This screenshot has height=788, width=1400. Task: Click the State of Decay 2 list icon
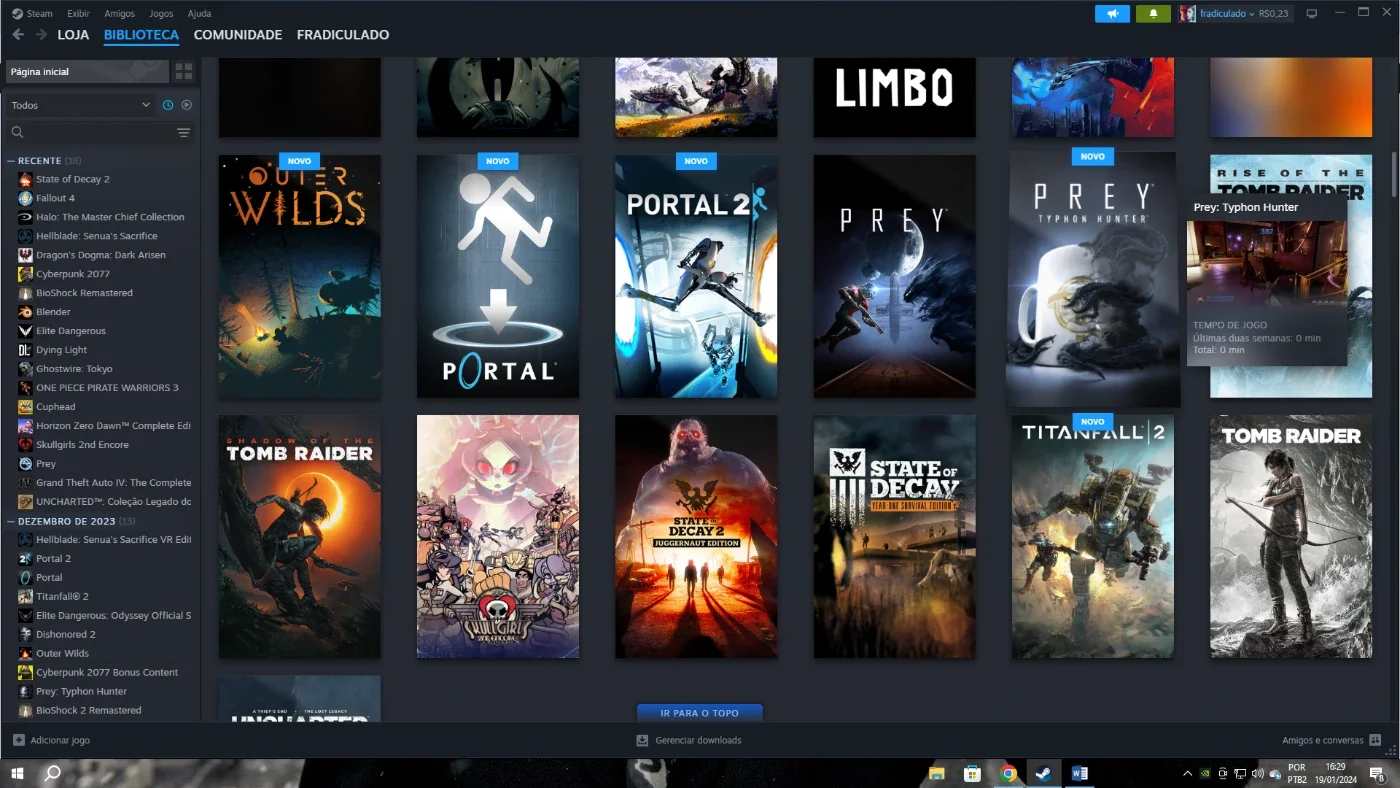tap(25, 179)
